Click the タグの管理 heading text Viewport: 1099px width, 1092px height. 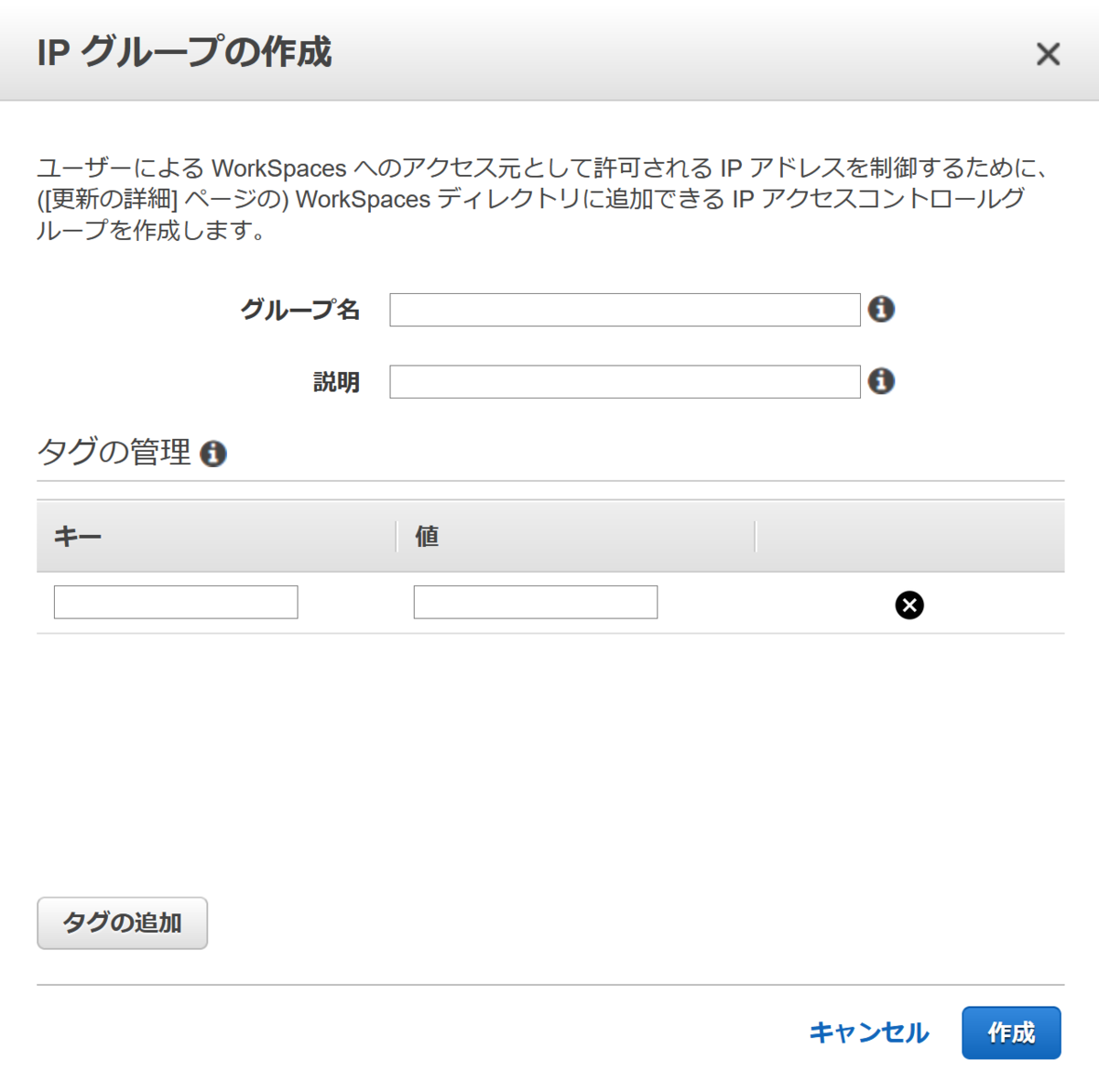[114, 453]
